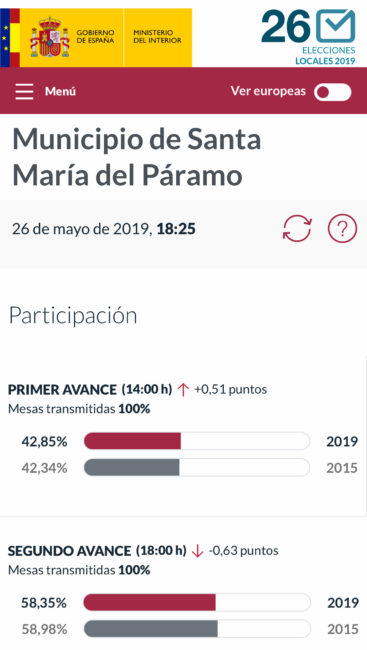The width and height of the screenshot is (367, 650).
Task: Click the Ministerio del Interior banner
Action: [x=158, y=37]
